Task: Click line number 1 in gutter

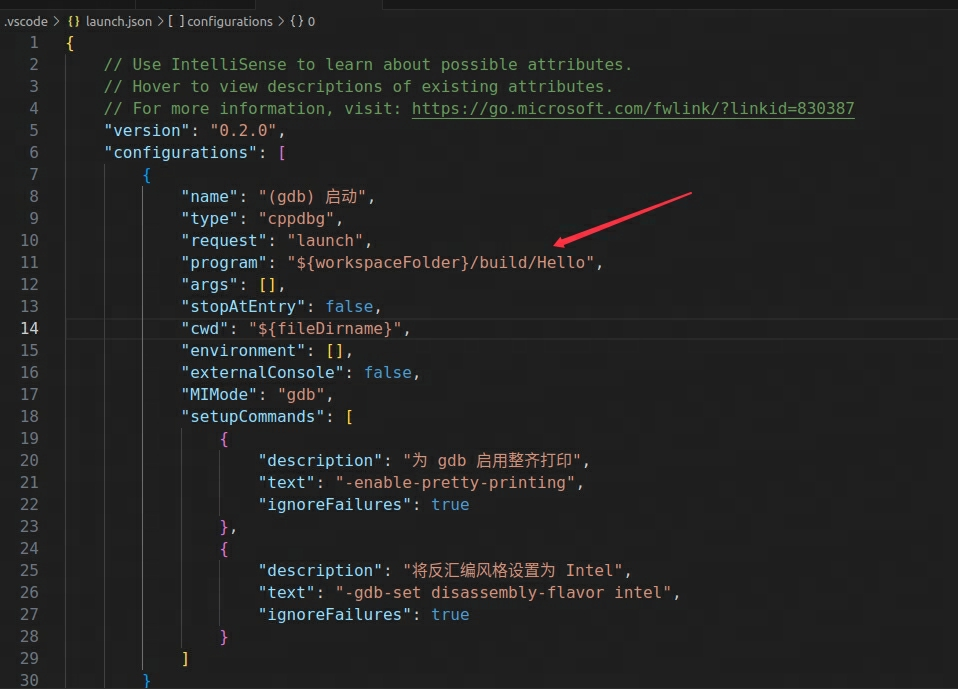Action: pyautogui.click(x=34, y=43)
